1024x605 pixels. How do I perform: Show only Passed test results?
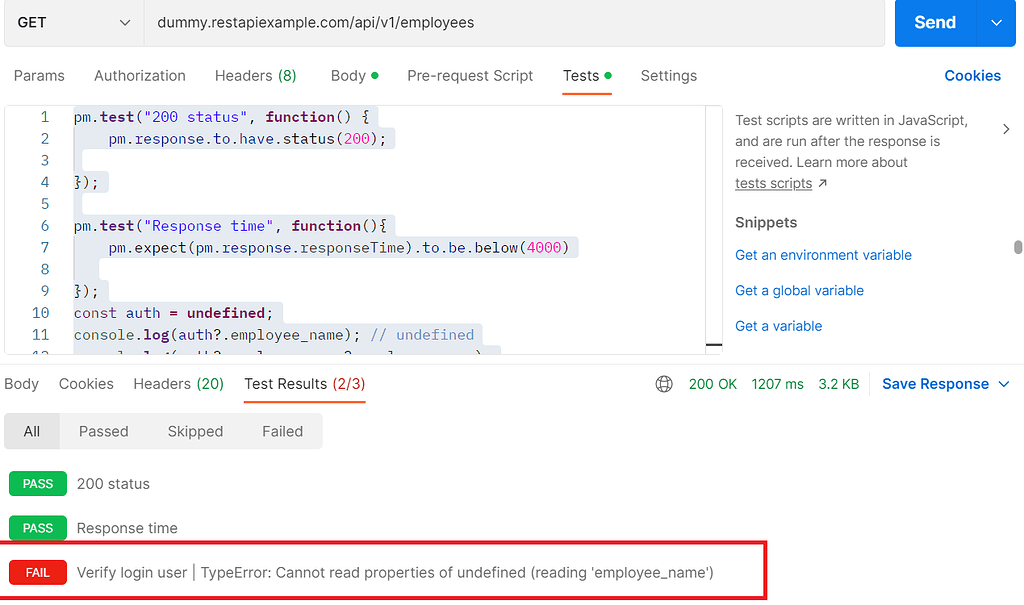click(104, 431)
